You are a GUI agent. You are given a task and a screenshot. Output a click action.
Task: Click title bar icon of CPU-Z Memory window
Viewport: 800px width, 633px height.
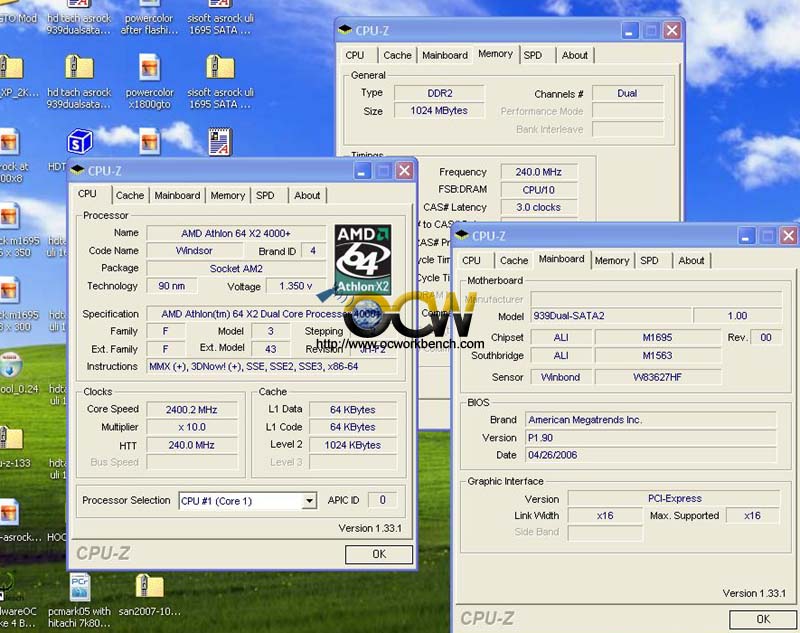click(345, 30)
